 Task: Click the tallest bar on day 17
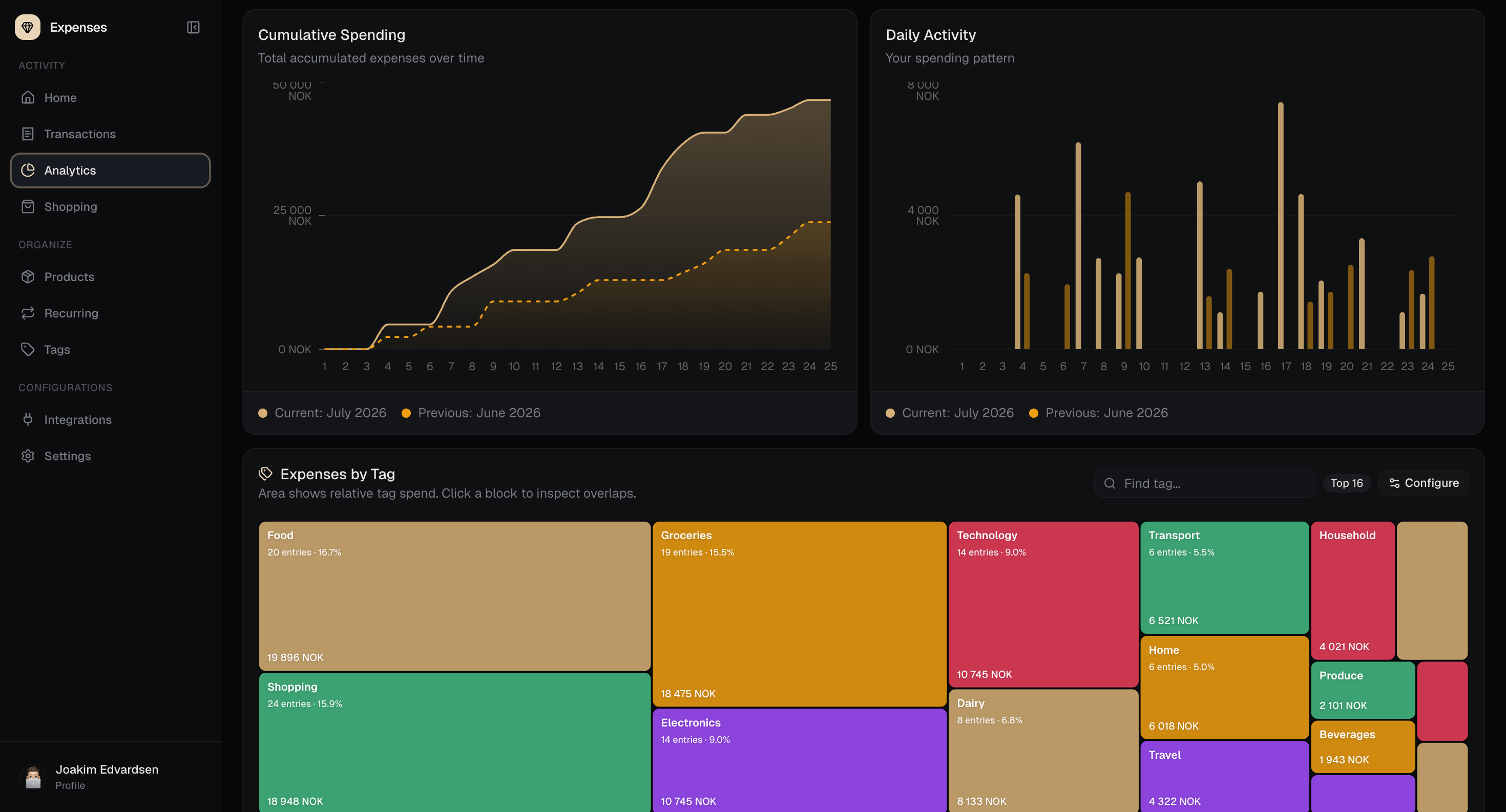coord(1280,225)
